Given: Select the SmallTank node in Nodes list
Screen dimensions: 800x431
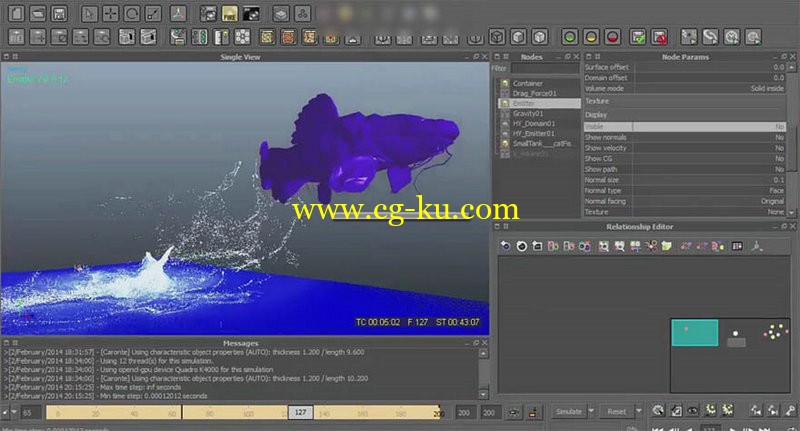Looking at the screenshot, I should pos(542,144).
